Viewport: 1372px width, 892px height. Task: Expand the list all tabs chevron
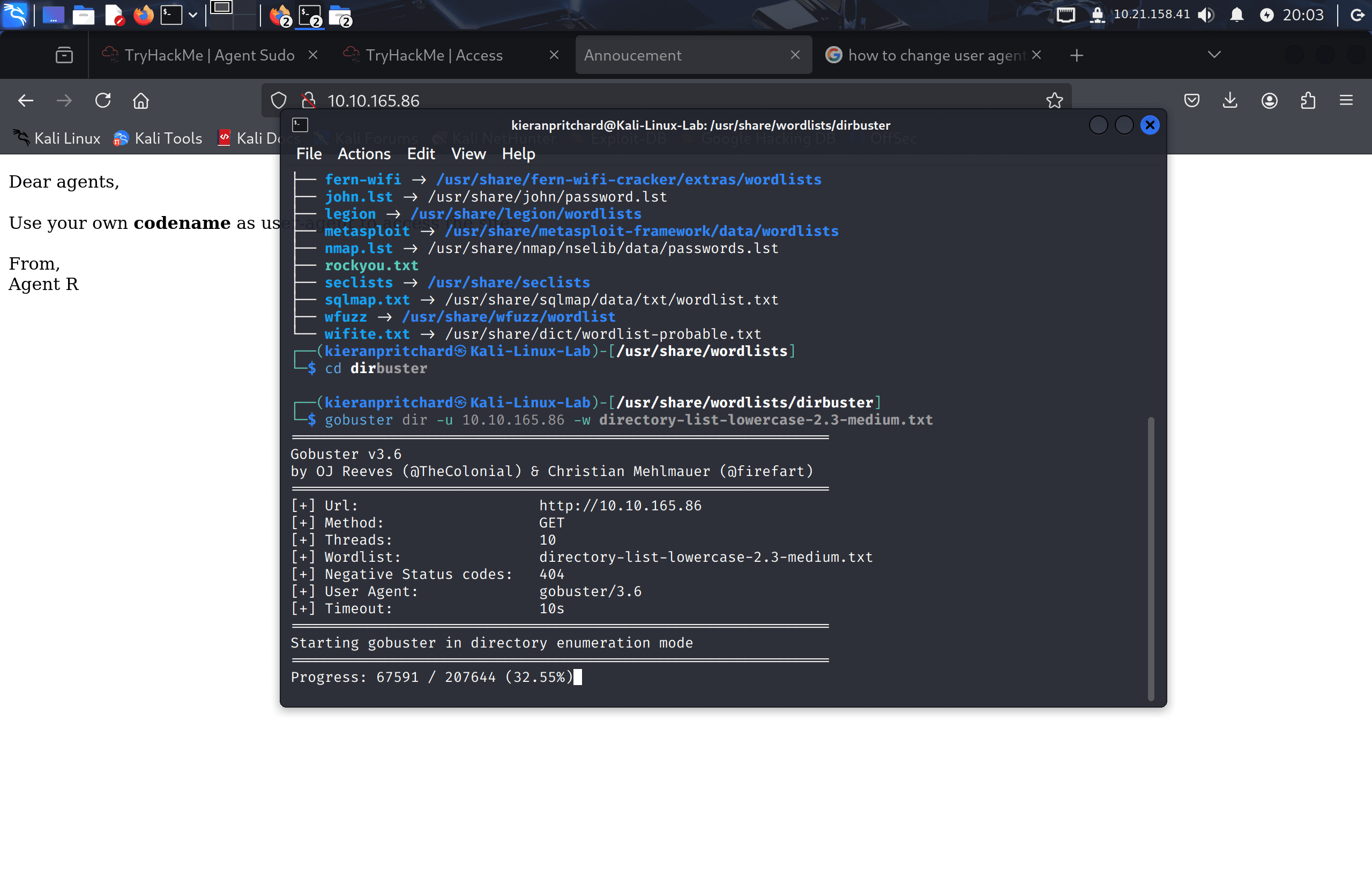coord(1214,55)
